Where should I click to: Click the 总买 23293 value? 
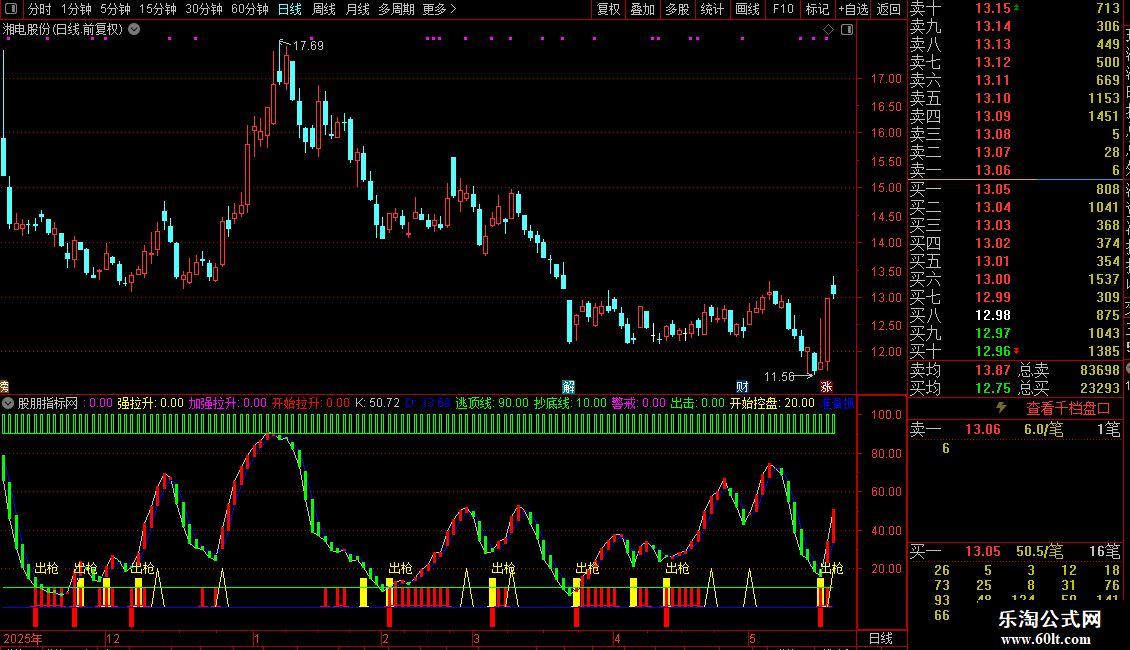pyautogui.click(x=1100, y=388)
